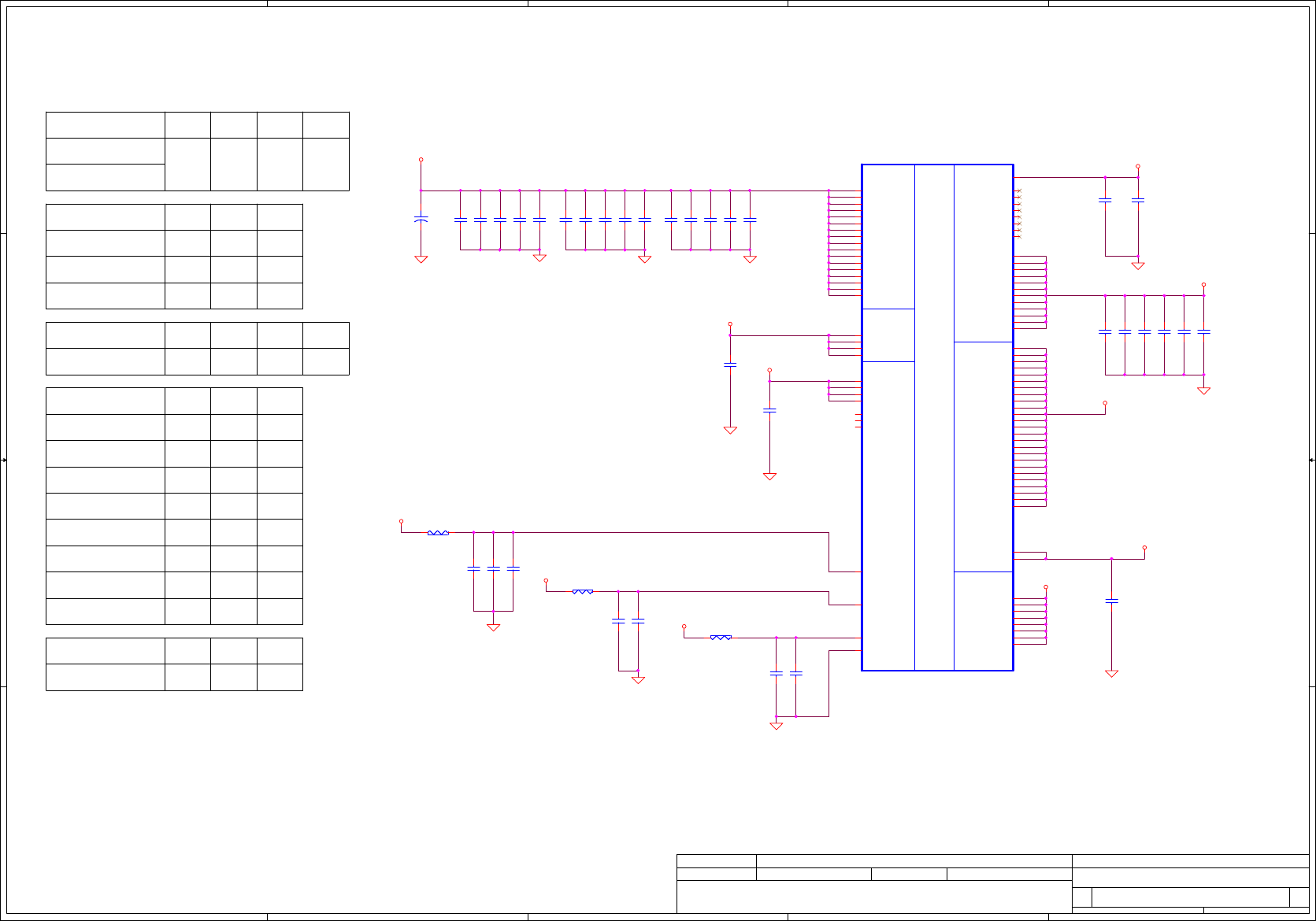Click the zigzag component feeding three capacitors
Image resolution: width=1316 pixels, height=921 pixels.
[x=438, y=533]
